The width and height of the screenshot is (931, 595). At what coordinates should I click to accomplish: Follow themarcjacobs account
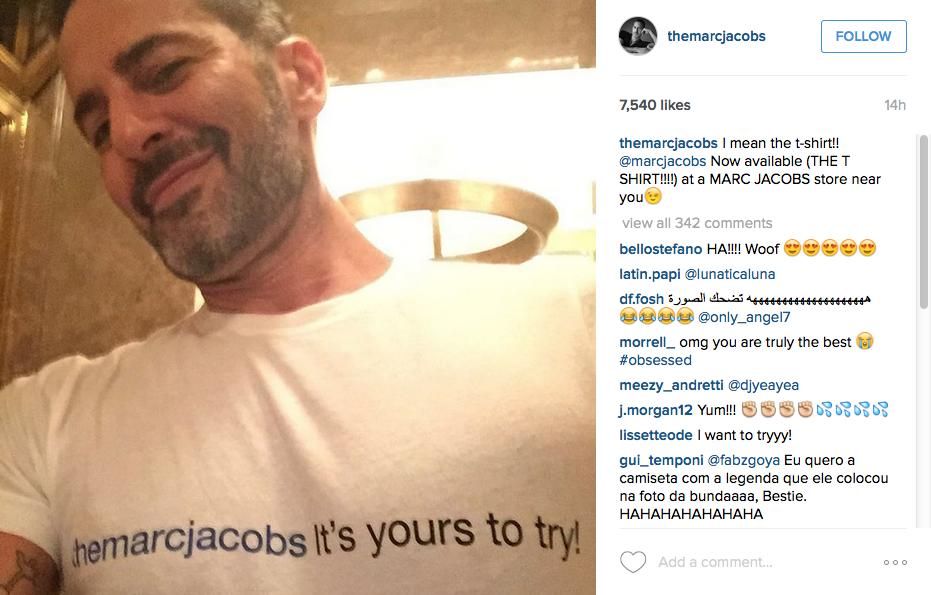pyautogui.click(x=863, y=36)
